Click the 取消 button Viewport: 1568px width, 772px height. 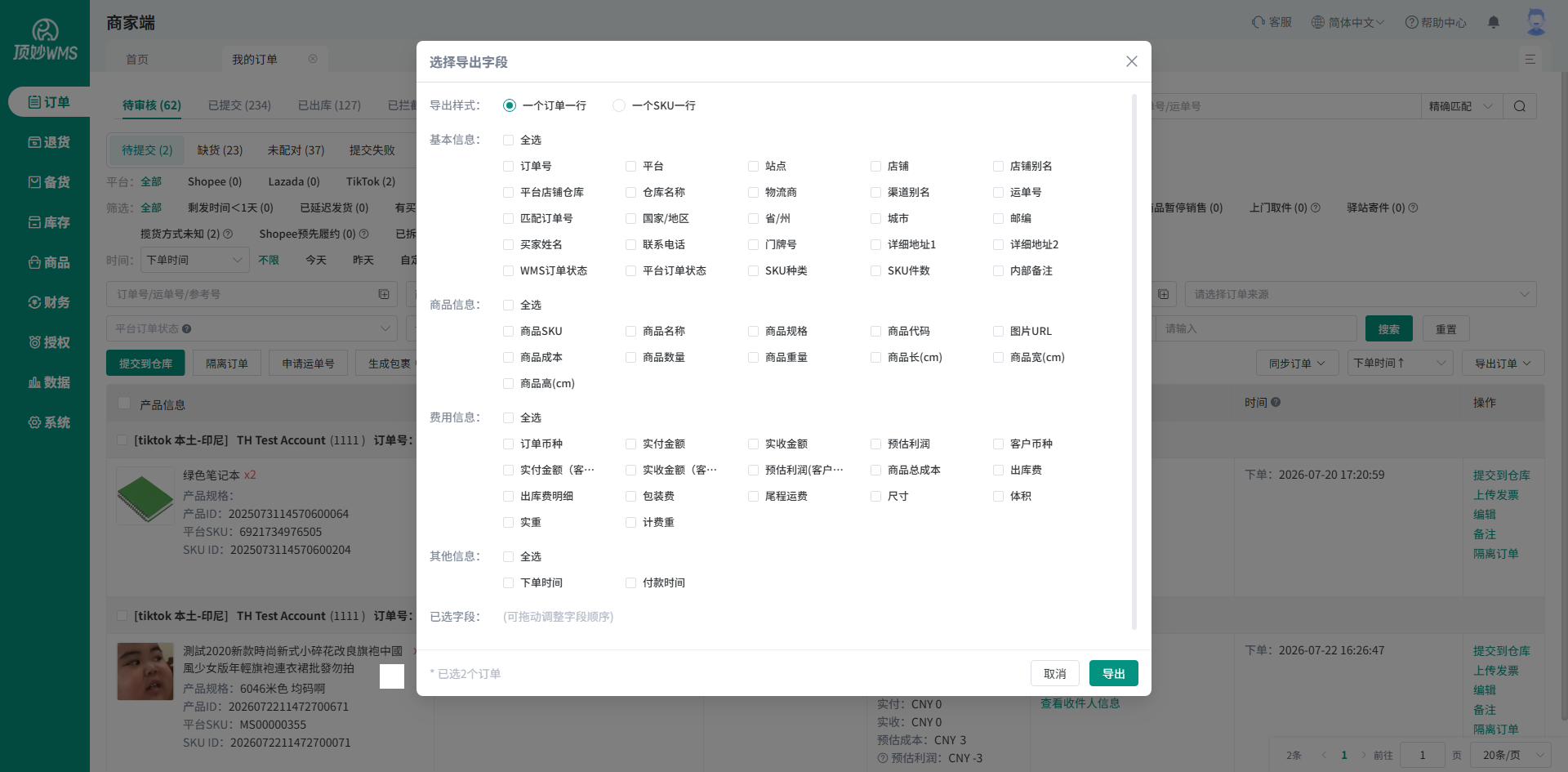coord(1055,673)
